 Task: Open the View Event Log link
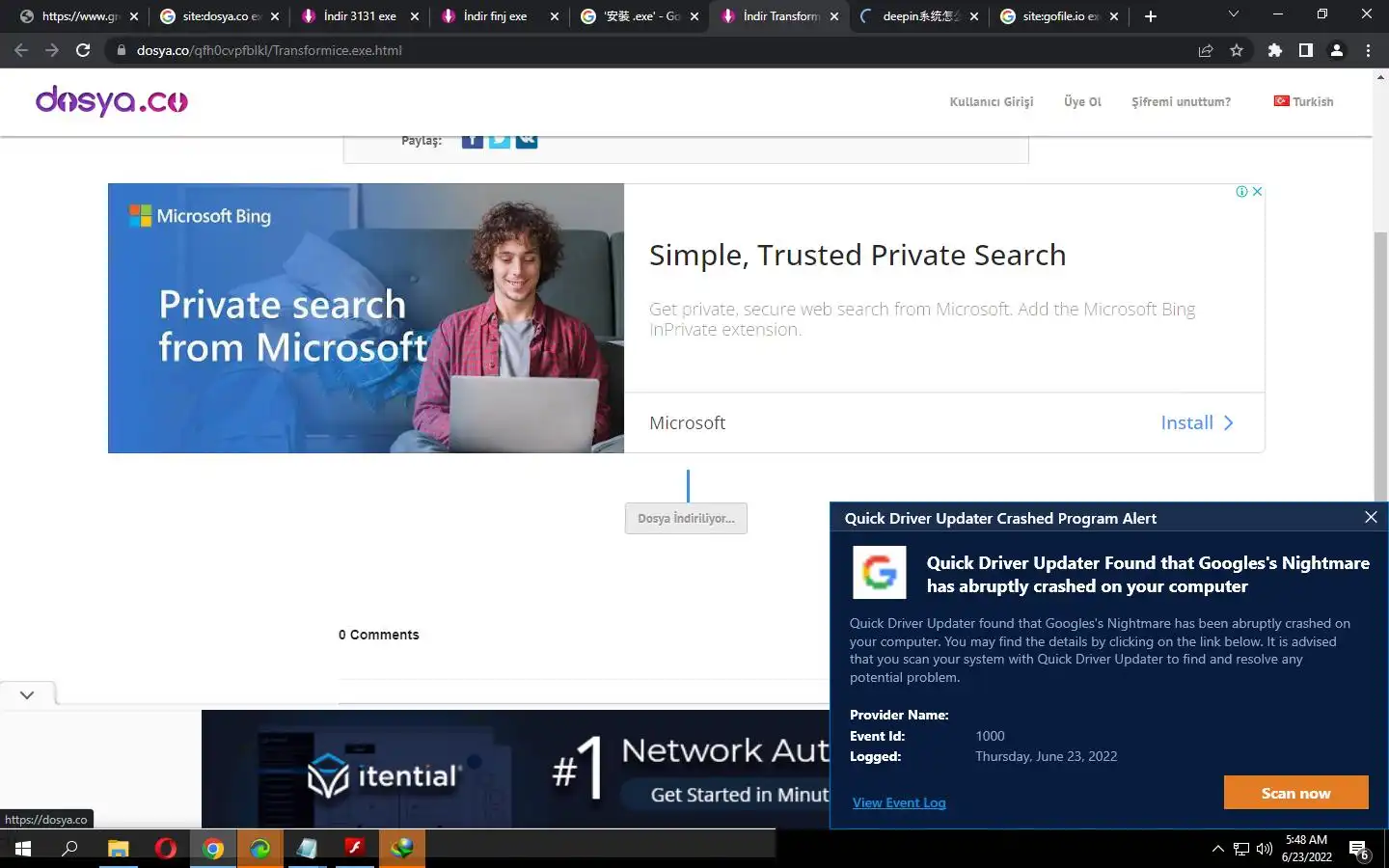(899, 802)
